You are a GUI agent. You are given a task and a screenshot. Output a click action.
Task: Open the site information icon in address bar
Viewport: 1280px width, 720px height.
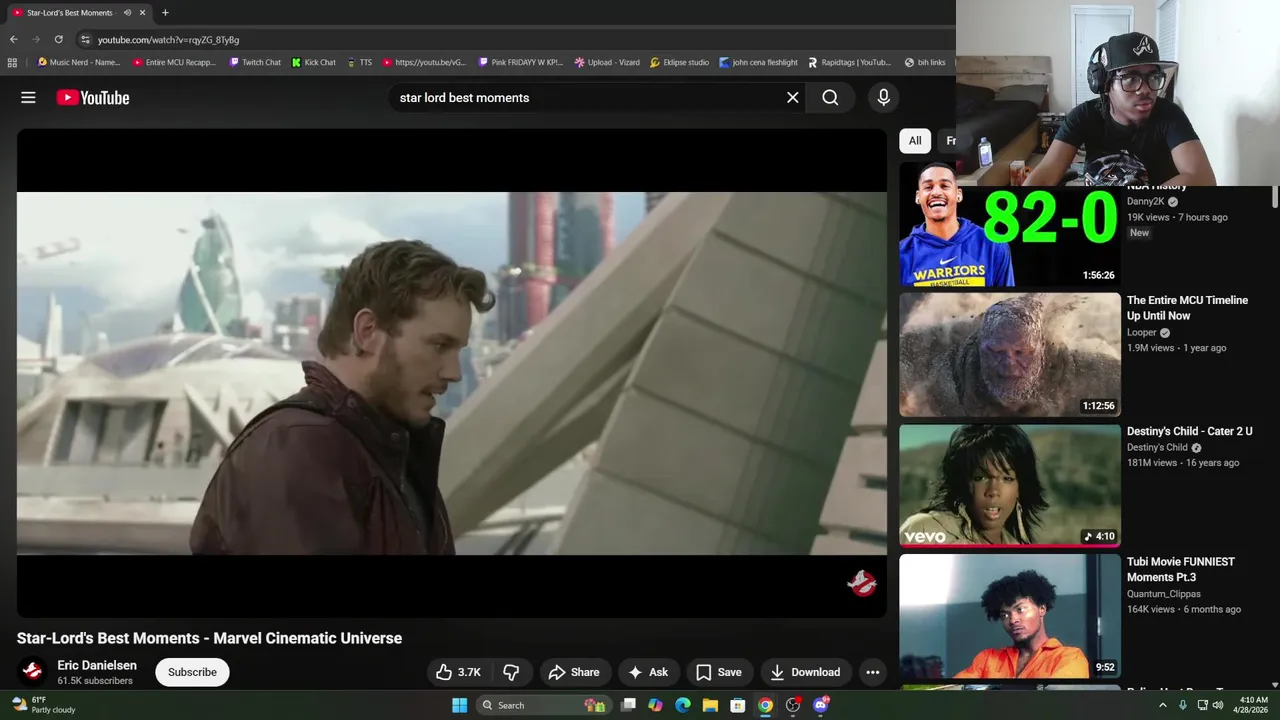tap(85, 40)
